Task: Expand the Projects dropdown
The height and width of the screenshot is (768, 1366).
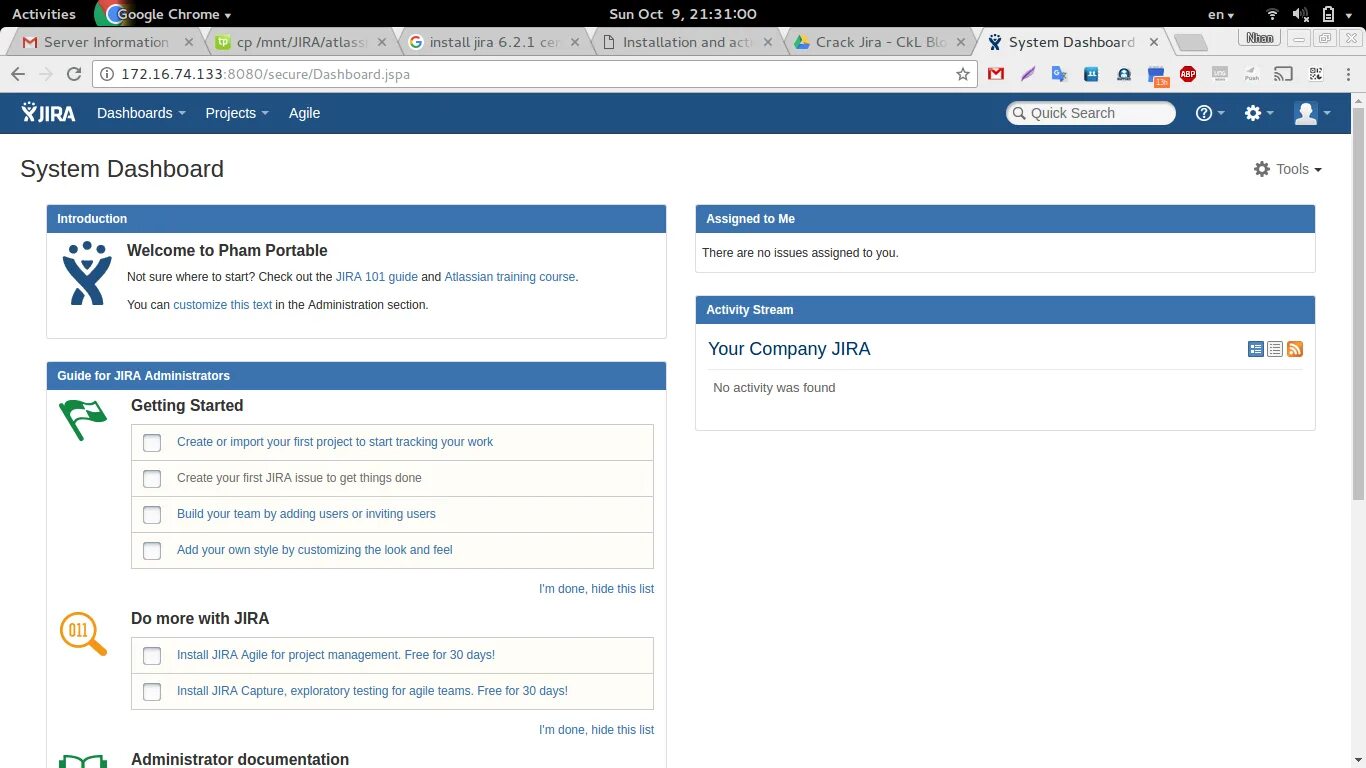Action: [237, 113]
